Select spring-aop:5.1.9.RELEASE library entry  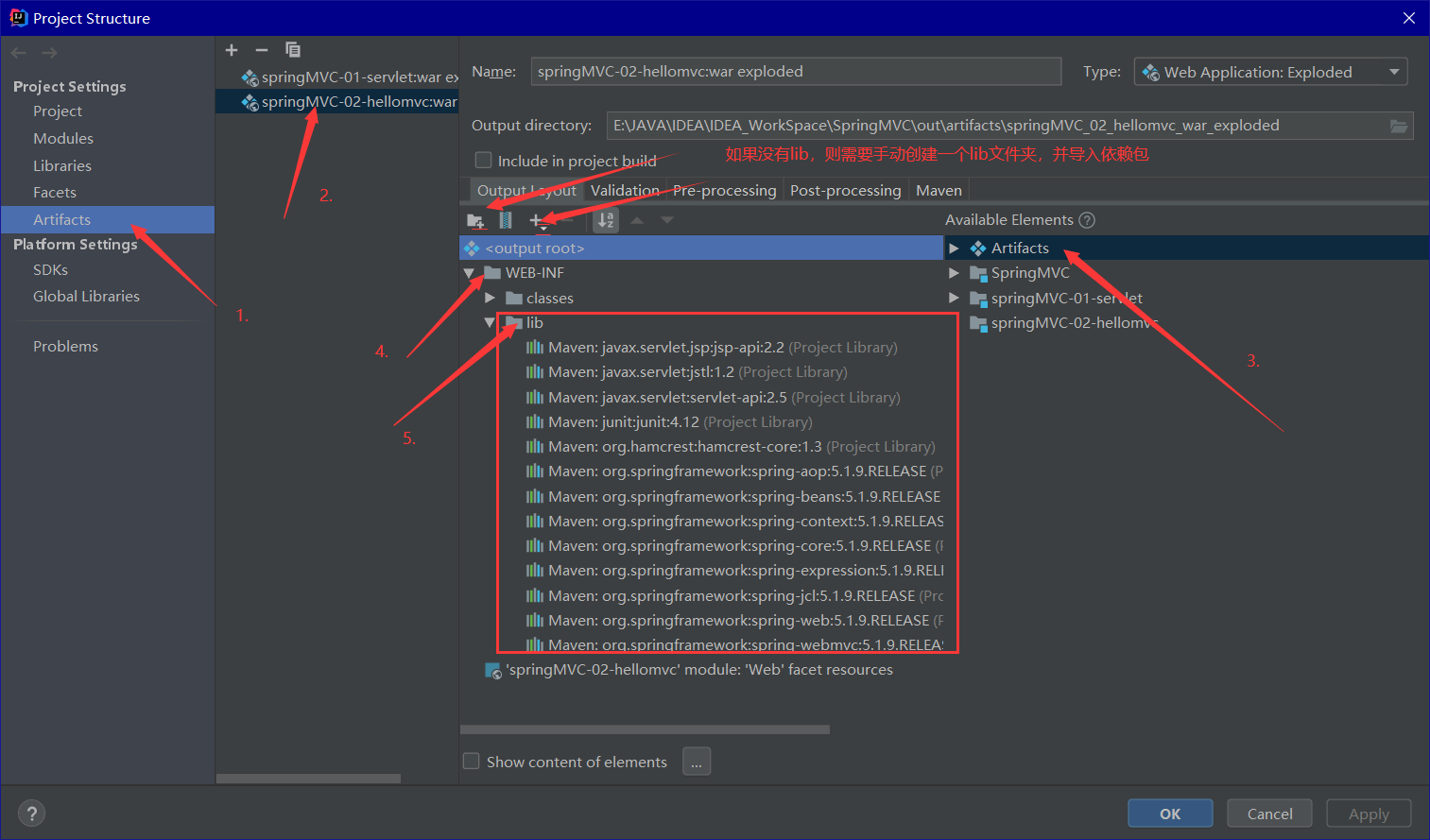734,471
